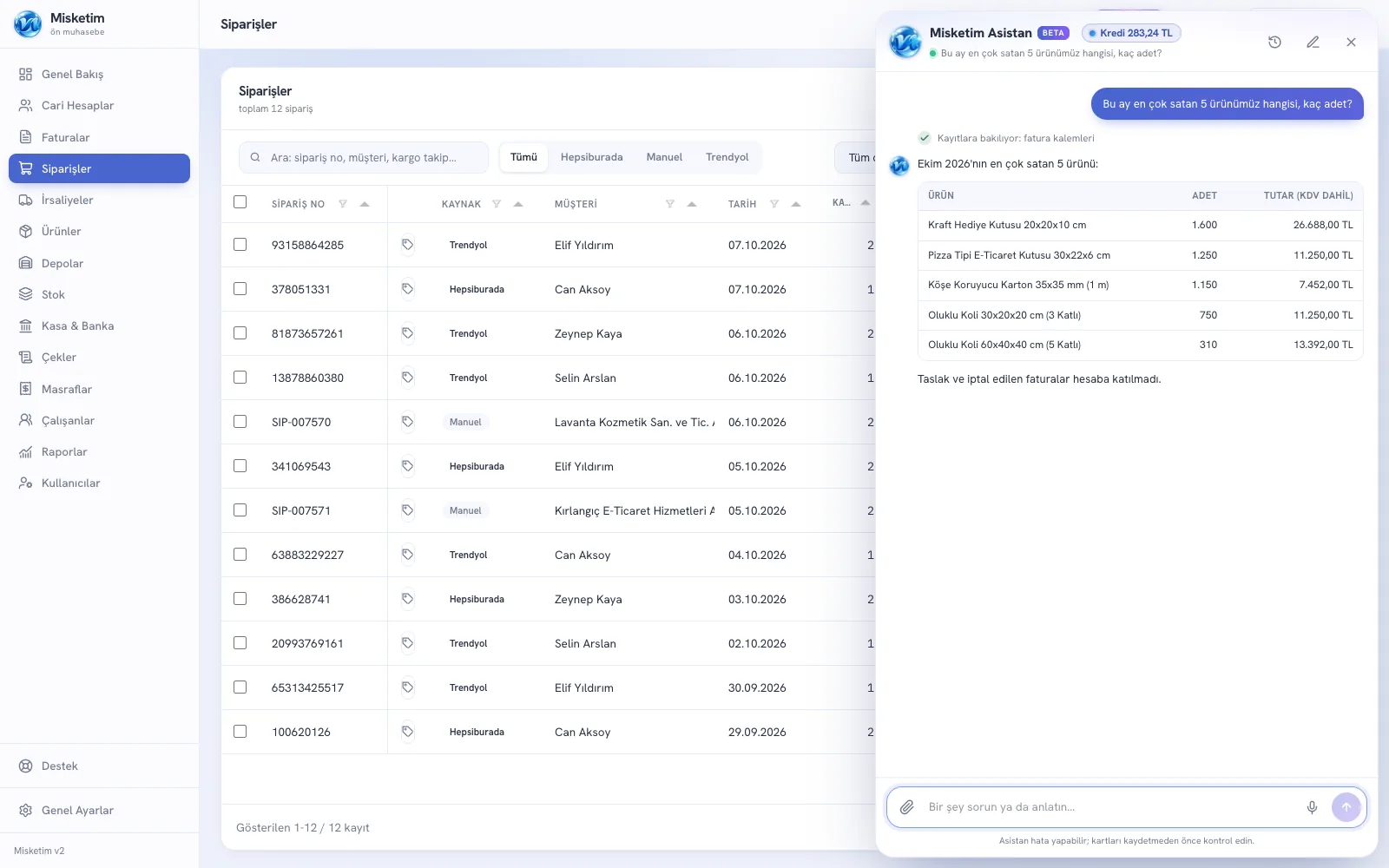Go to Cari Hesaplar page
The width and height of the screenshot is (1389, 868).
(99, 105)
